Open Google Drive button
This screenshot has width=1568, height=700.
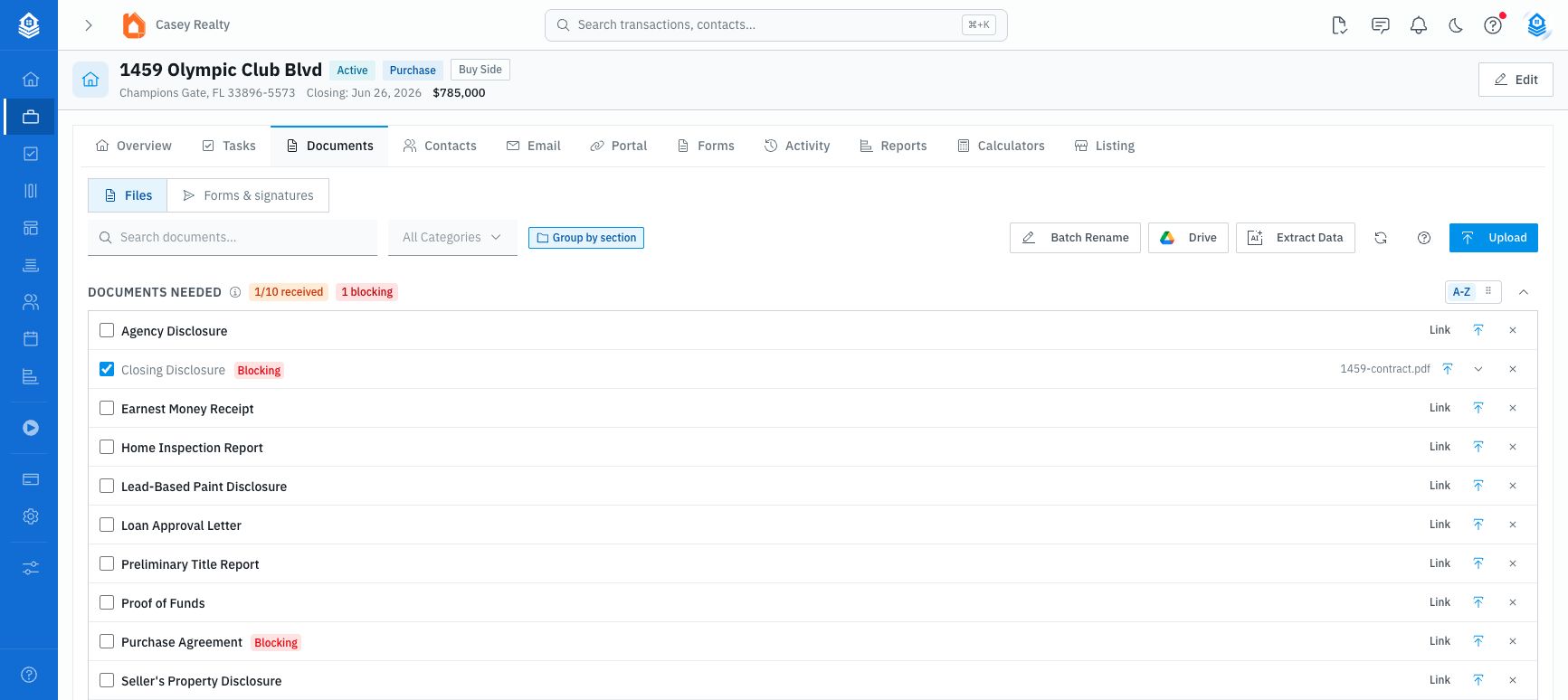tap(1188, 238)
